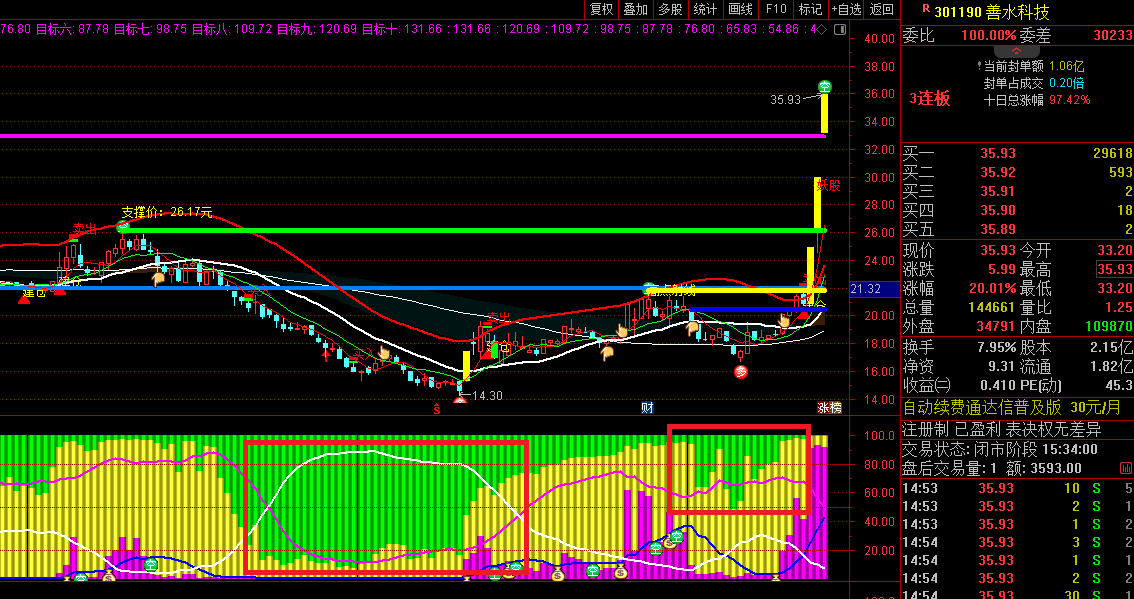Click the 十日总涨幅 97.42% entry
This screenshot has width=1134, height=599.
[x=1037, y=100]
